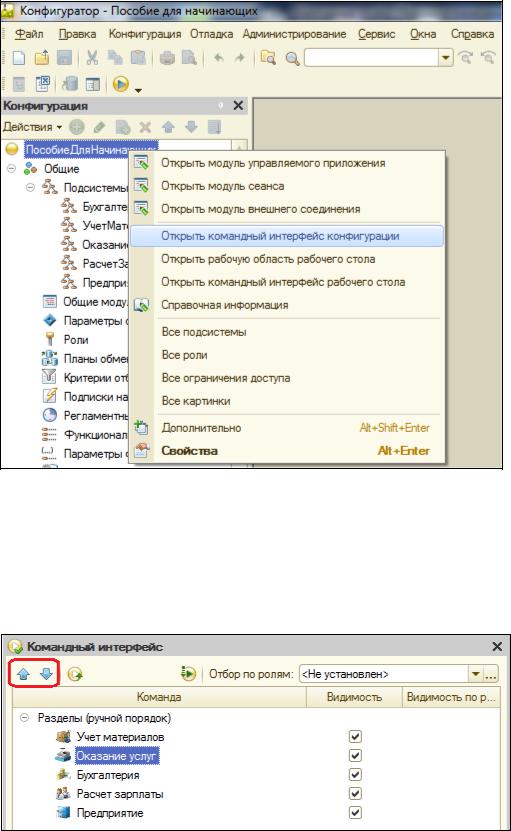Click the Copy toolbar icon
The image size is (511, 831).
[115, 57]
